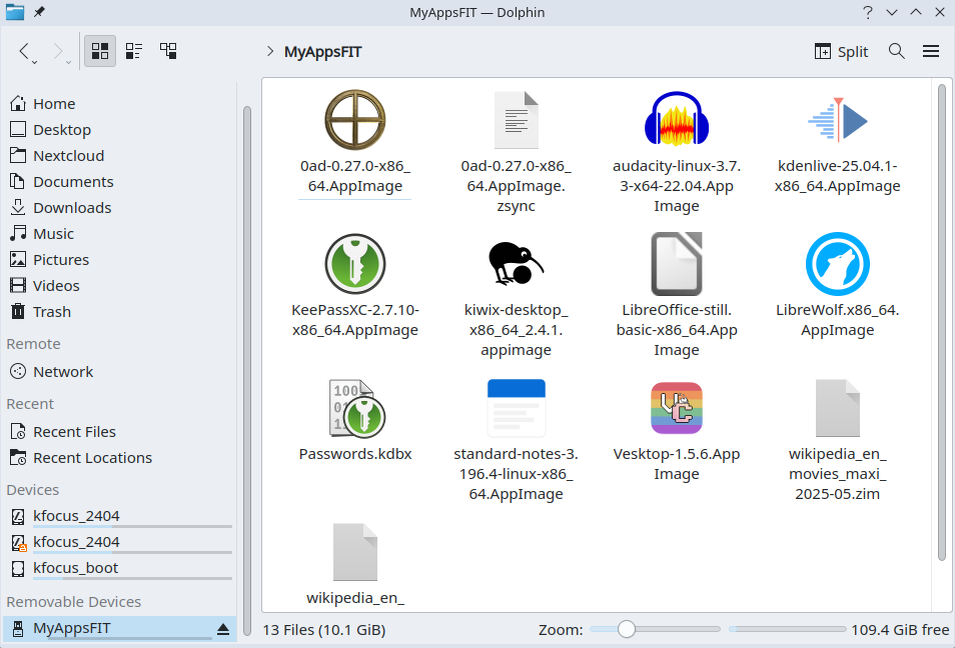Select the LibreWolf AppImage icon
The image size is (955, 648).
pos(837,264)
